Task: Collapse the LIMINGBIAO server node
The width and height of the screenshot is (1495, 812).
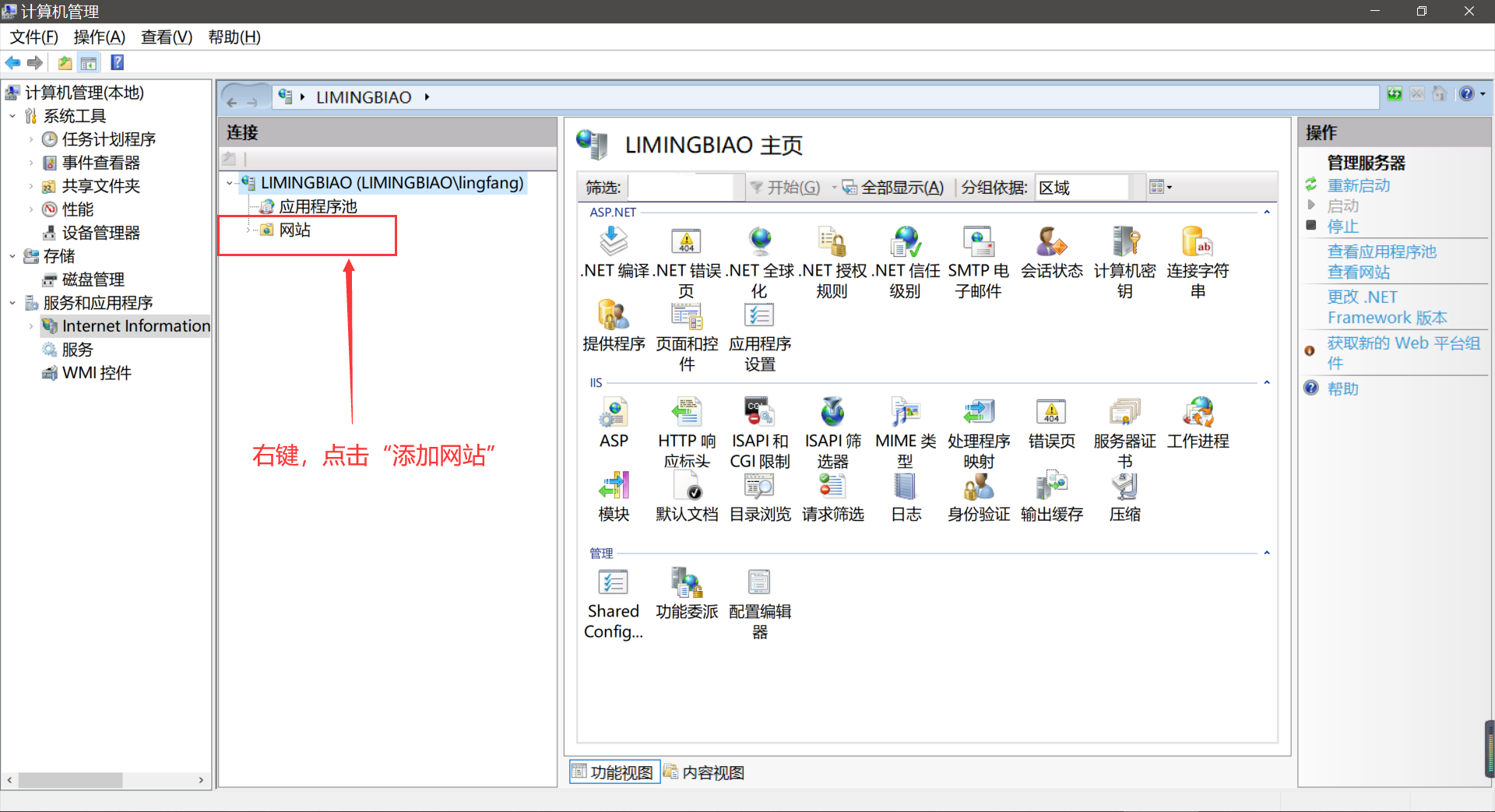Action: coord(230,183)
